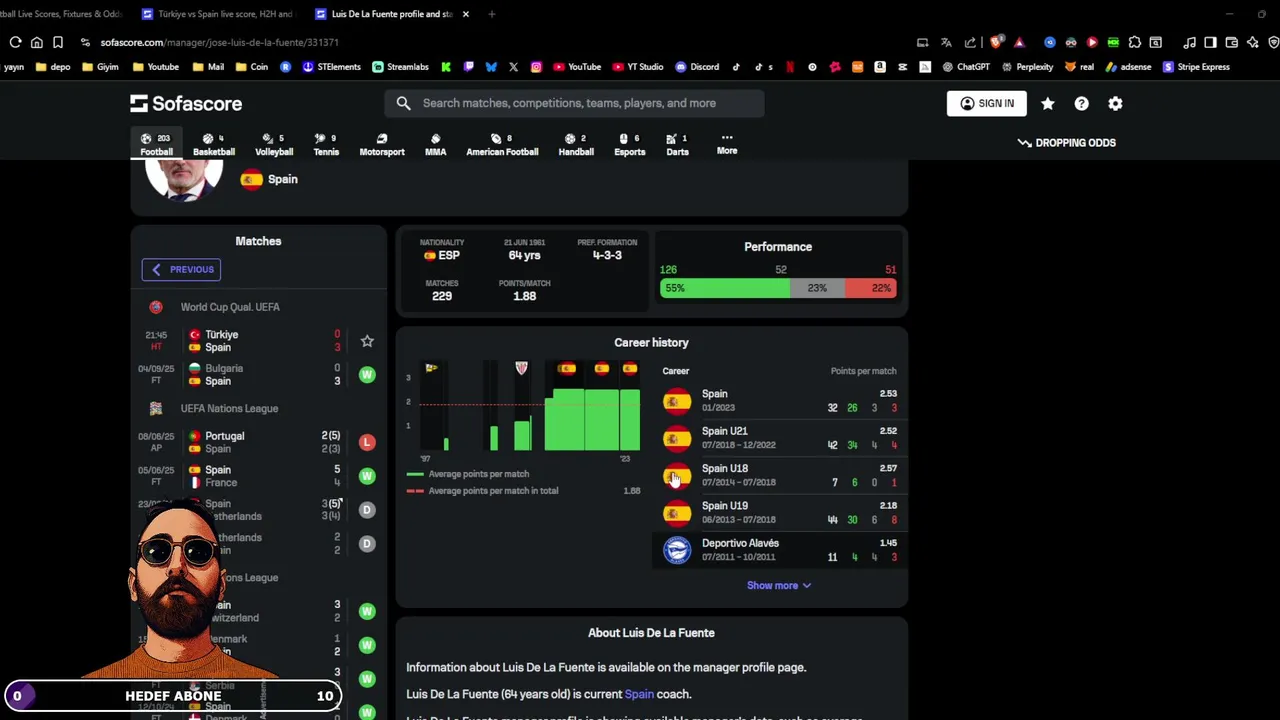Click the Brave Rewards triangle icon

tap(1019, 42)
